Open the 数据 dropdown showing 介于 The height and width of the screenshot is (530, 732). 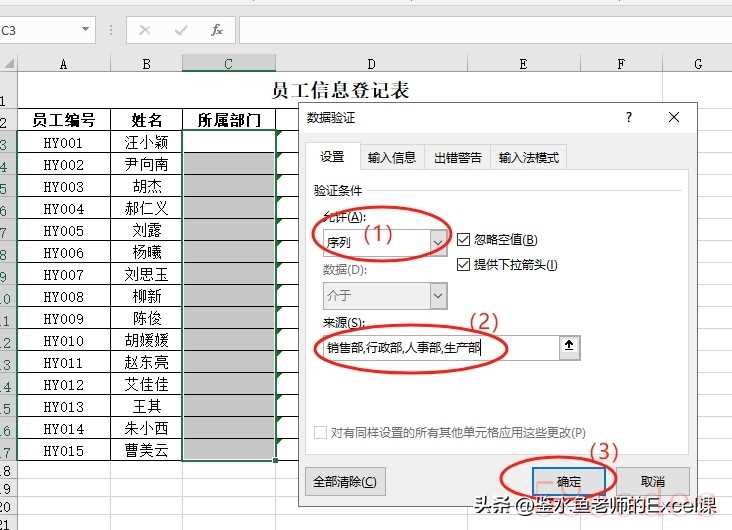click(x=437, y=296)
